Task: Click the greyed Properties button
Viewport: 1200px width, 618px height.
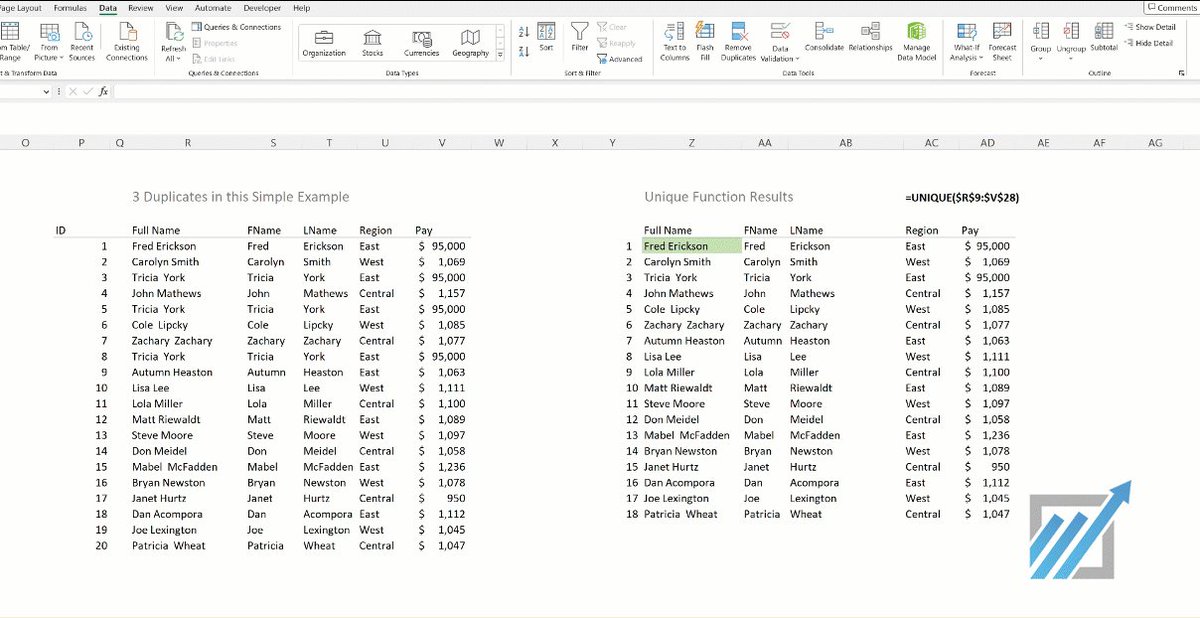Action: tap(215, 43)
